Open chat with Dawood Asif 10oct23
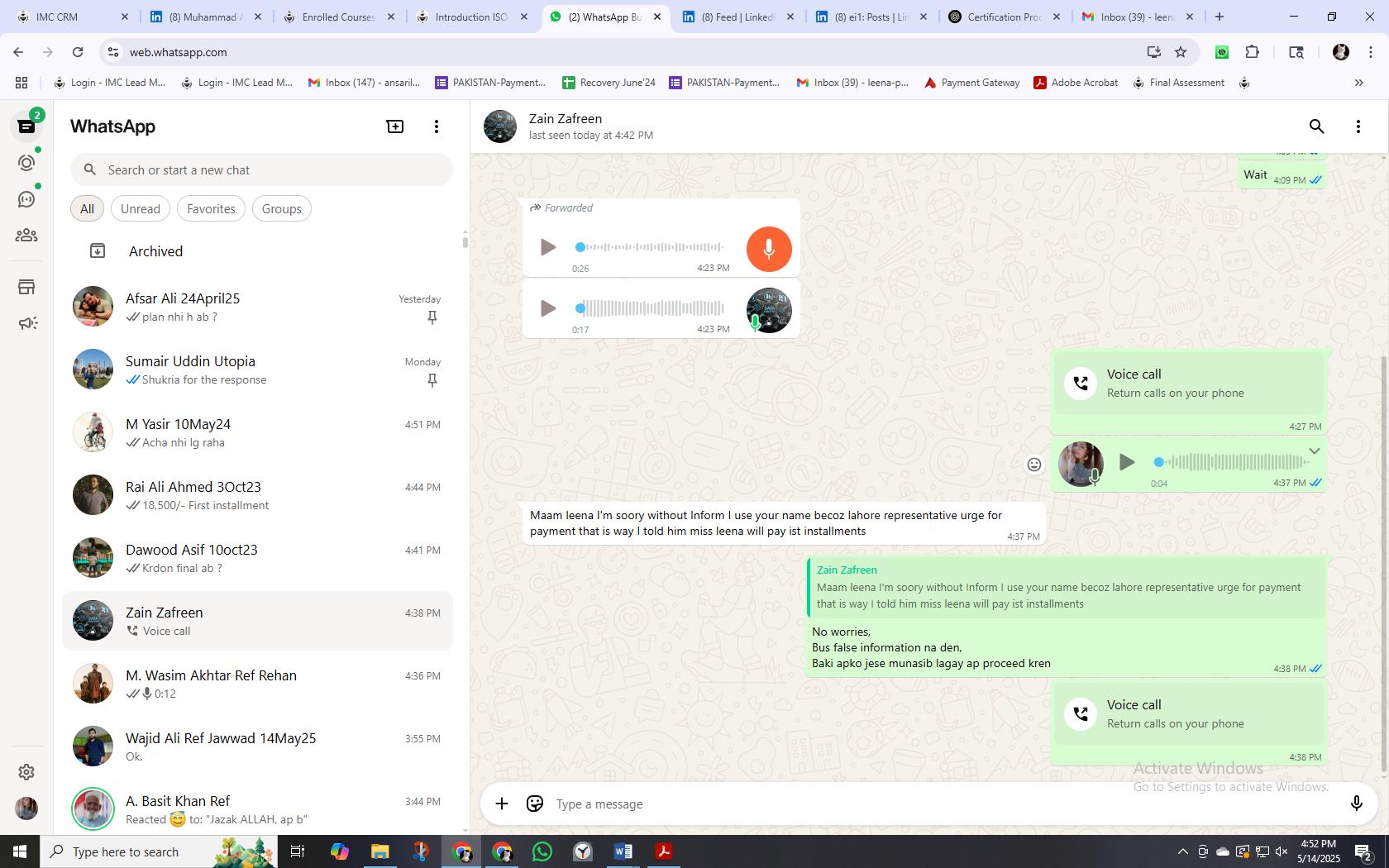Viewport: 1389px width, 868px height. (258, 558)
